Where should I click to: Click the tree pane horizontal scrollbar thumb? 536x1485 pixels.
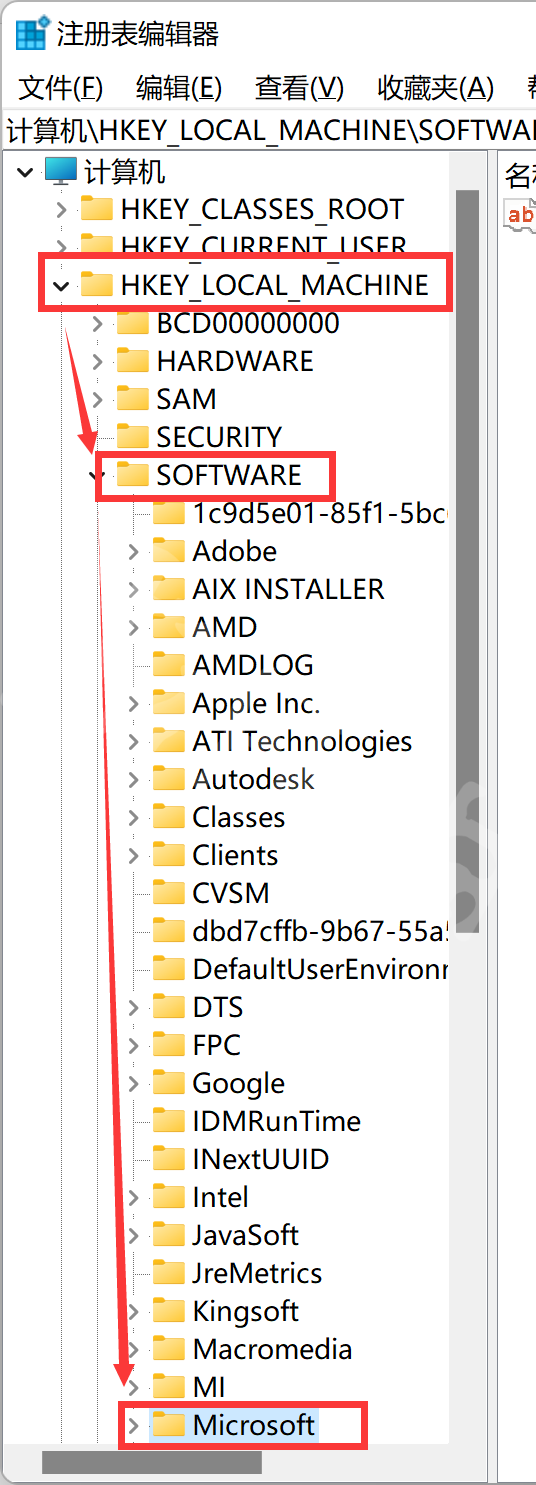click(x=152, y=1462)
